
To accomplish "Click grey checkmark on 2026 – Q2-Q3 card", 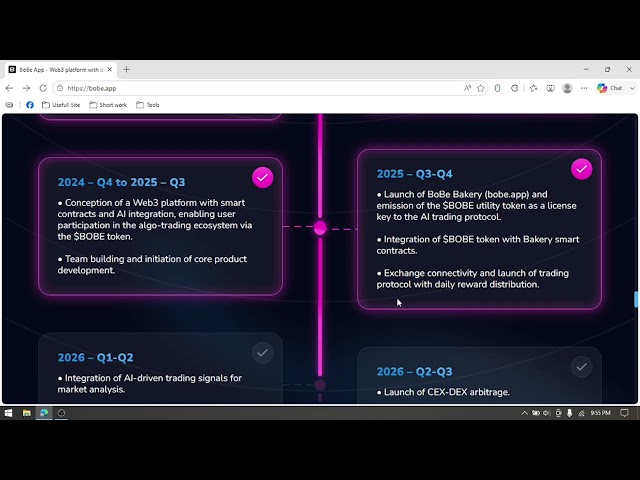I will tap(582, 367).
